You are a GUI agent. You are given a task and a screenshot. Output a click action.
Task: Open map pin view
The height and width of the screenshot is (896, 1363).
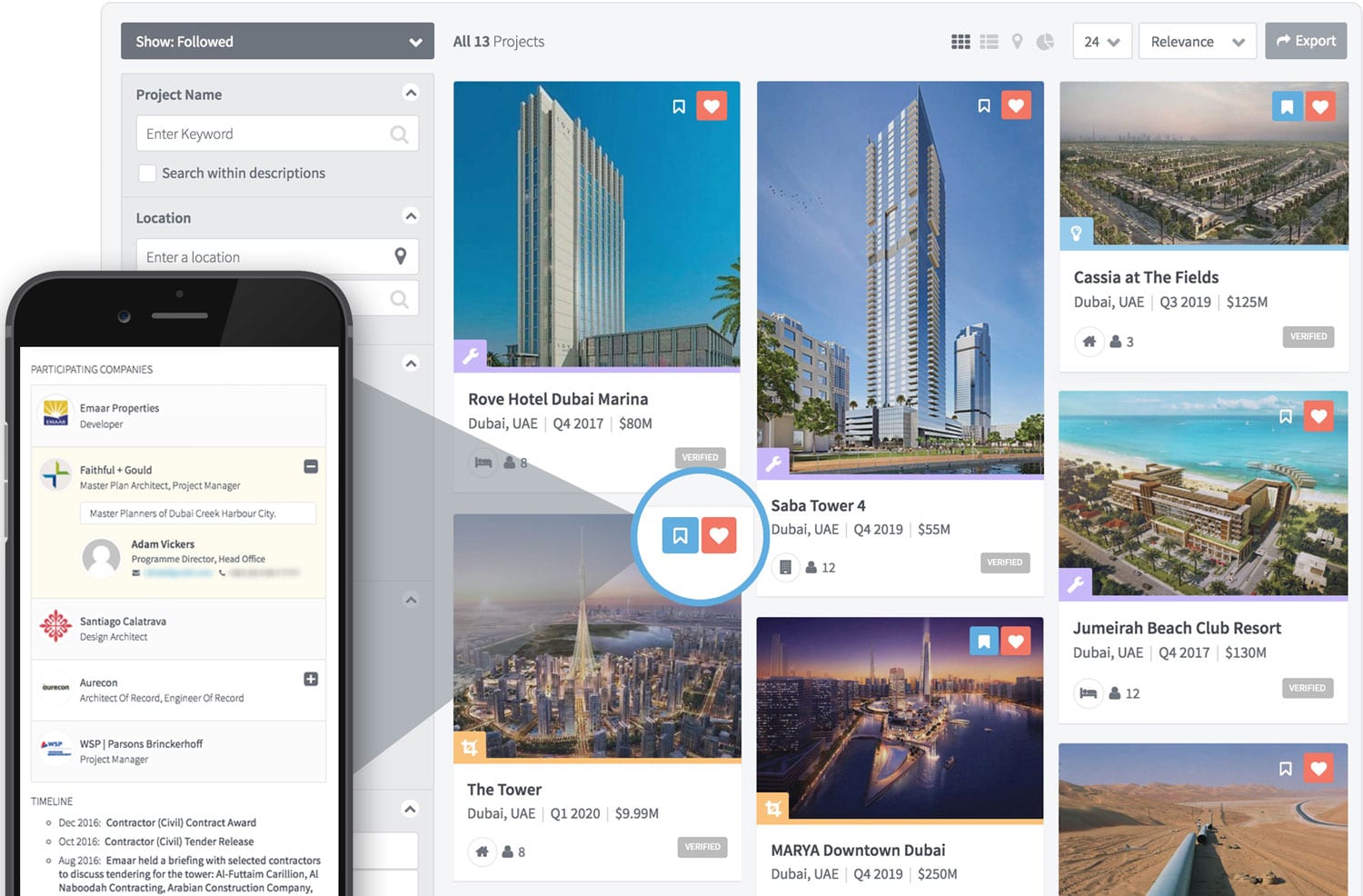point(1018,42)
